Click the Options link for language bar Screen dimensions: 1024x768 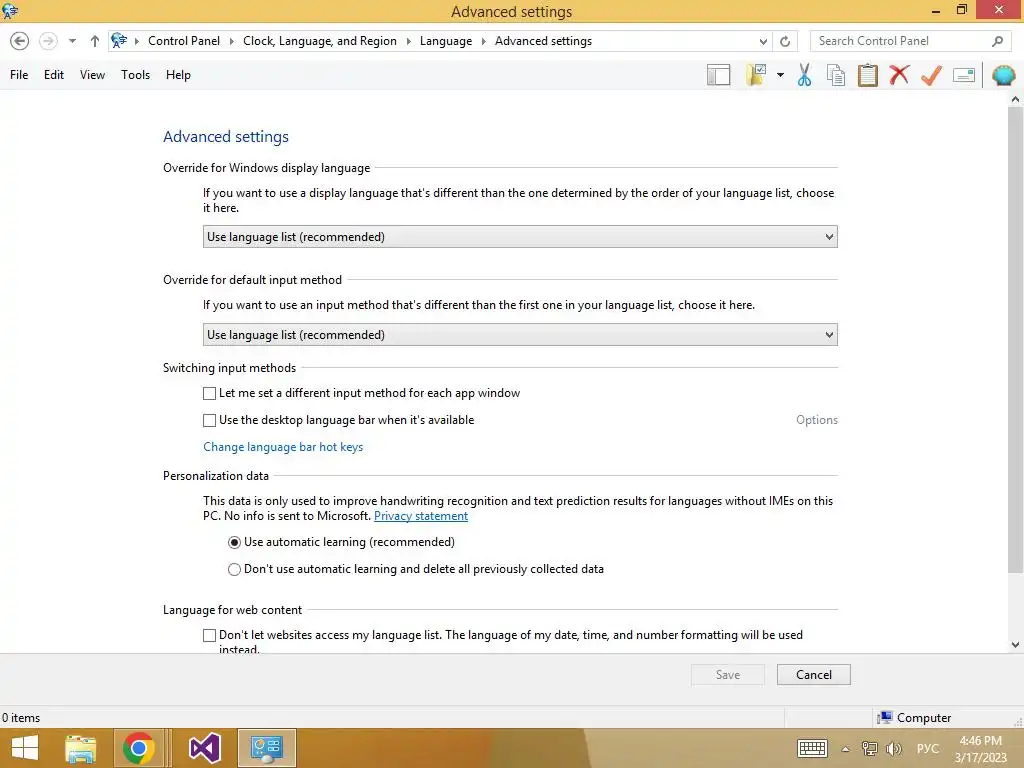816,420
